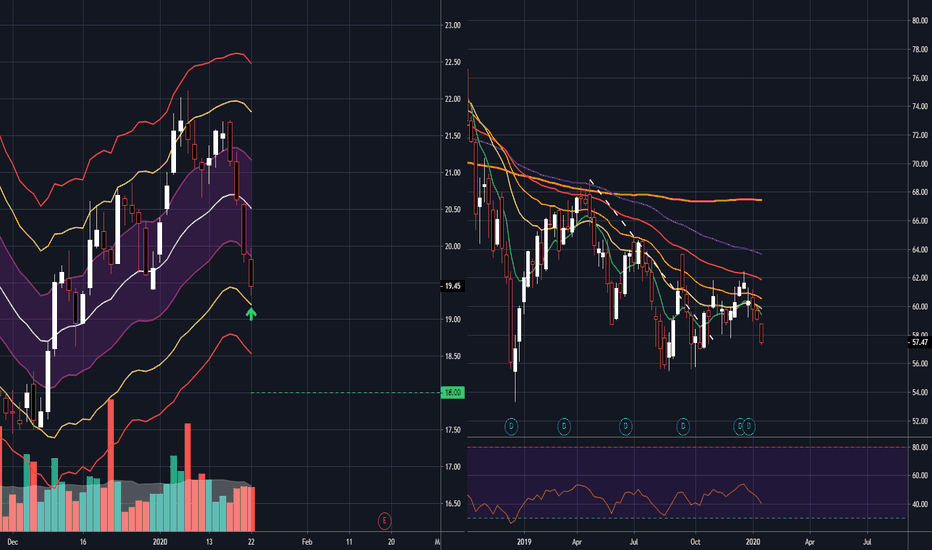Open the dividend marker nearest first Apr label
The height and width of the screenshot is (550, 932).
564,426
